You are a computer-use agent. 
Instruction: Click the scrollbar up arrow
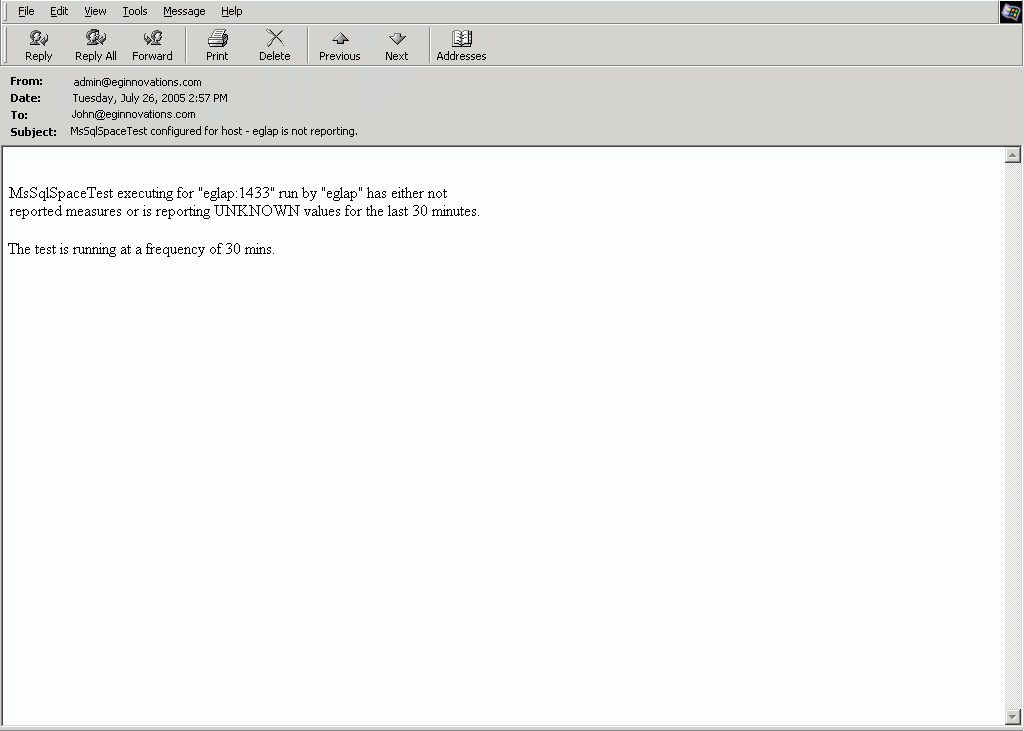click(x=1012, y=155)
